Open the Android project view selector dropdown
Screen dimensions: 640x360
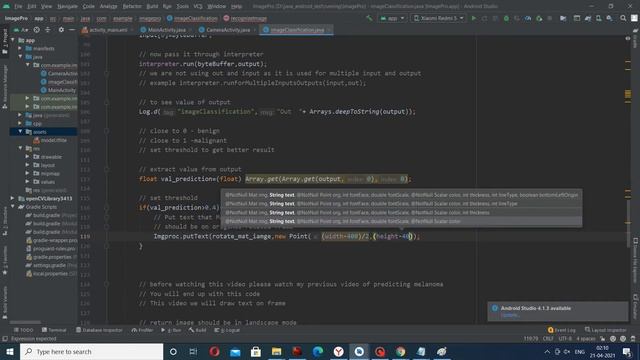(21, 30)
